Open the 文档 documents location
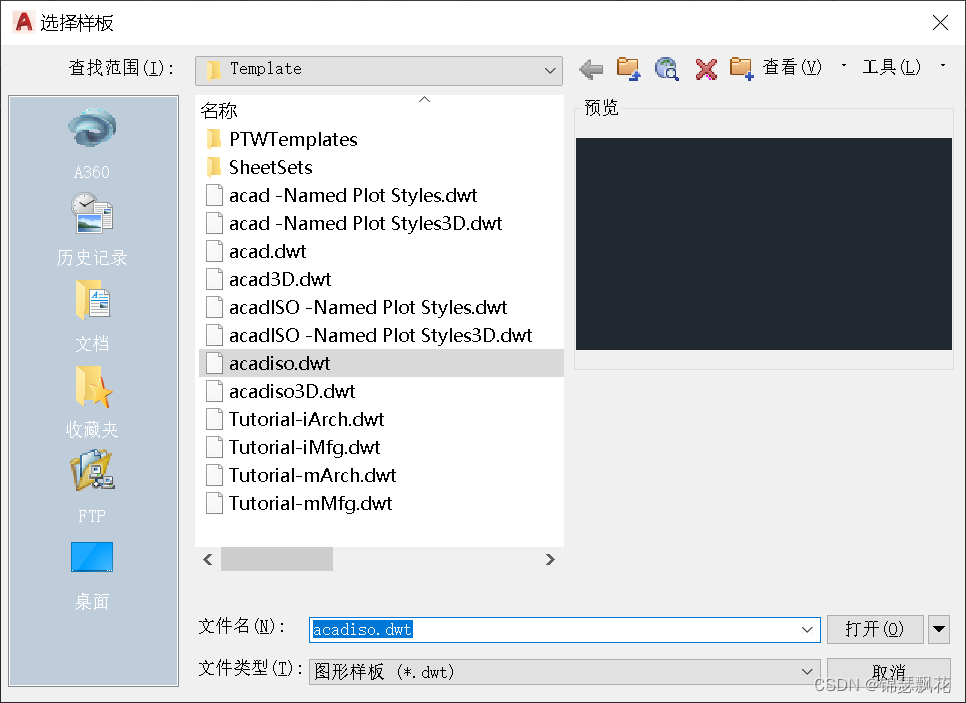 pos(92,315)
